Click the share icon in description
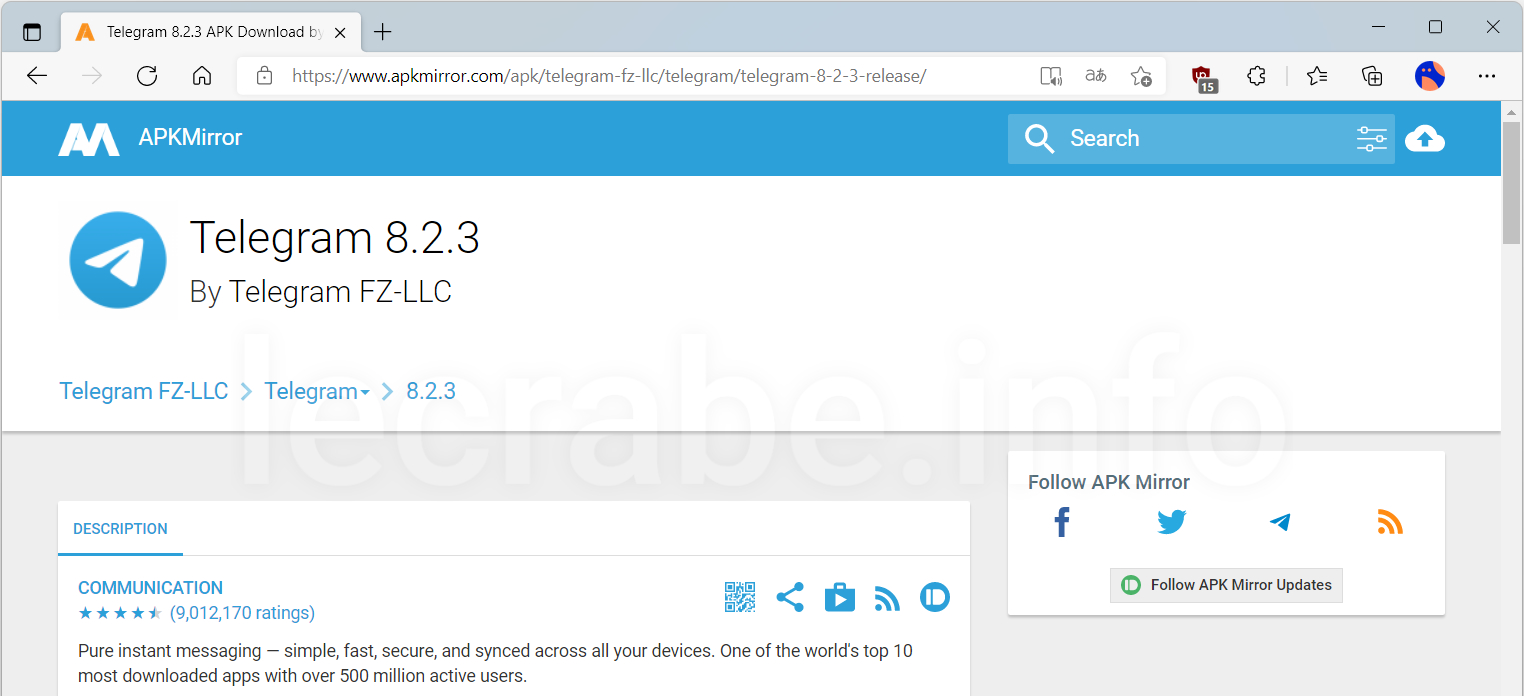This screenshot has width=1524, height=696. [790, 598]
